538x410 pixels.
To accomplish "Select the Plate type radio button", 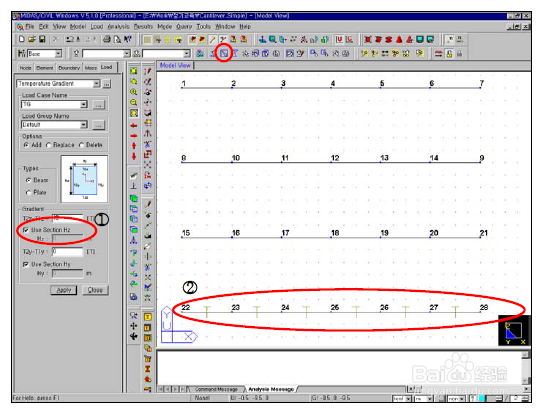I will (x=28, y=192).
